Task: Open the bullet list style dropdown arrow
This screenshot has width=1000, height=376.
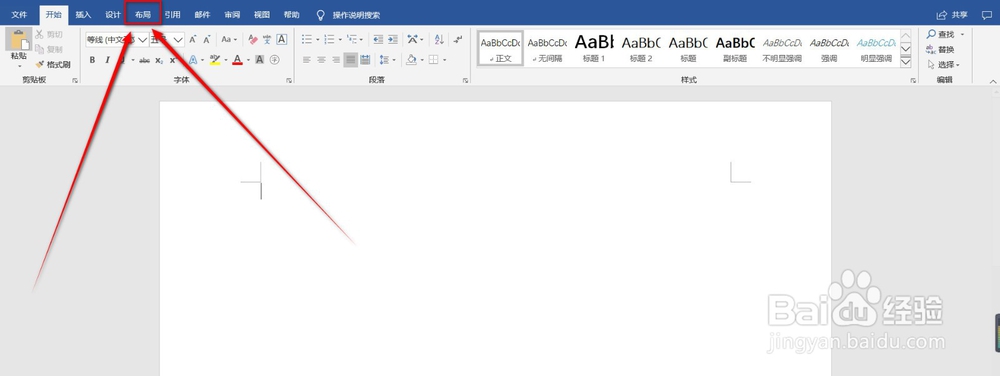Action: tap(318, 40)
